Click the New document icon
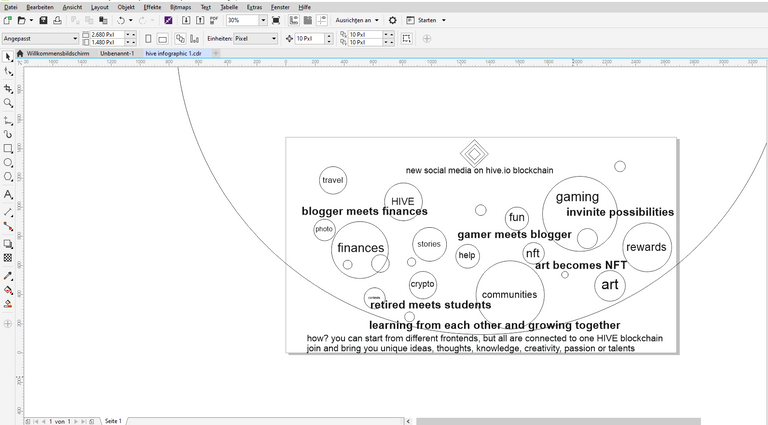 point(7,20)
